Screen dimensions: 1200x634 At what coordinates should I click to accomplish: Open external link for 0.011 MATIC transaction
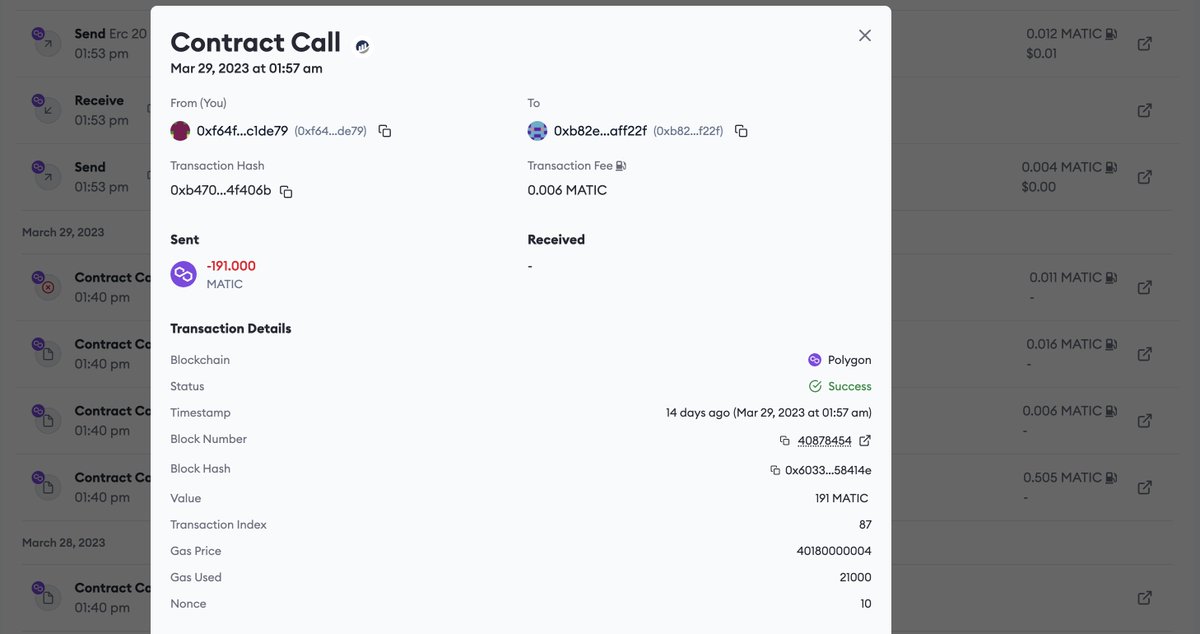pyautogui.click(x=1145, y=287)
